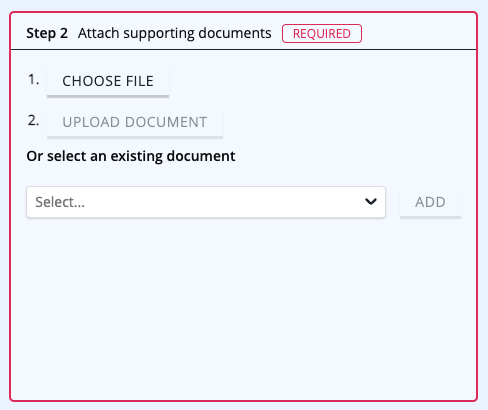Click the blank header space right of REQUIRED
The image size is (488, 410).
[418, 33]
